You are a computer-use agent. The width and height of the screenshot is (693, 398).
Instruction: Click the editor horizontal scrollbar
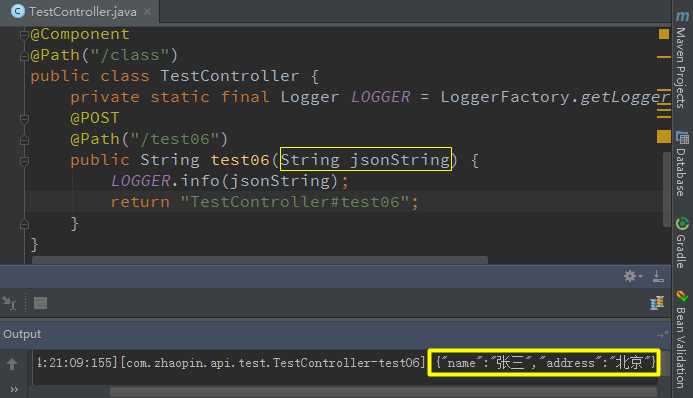click(260, 260)
